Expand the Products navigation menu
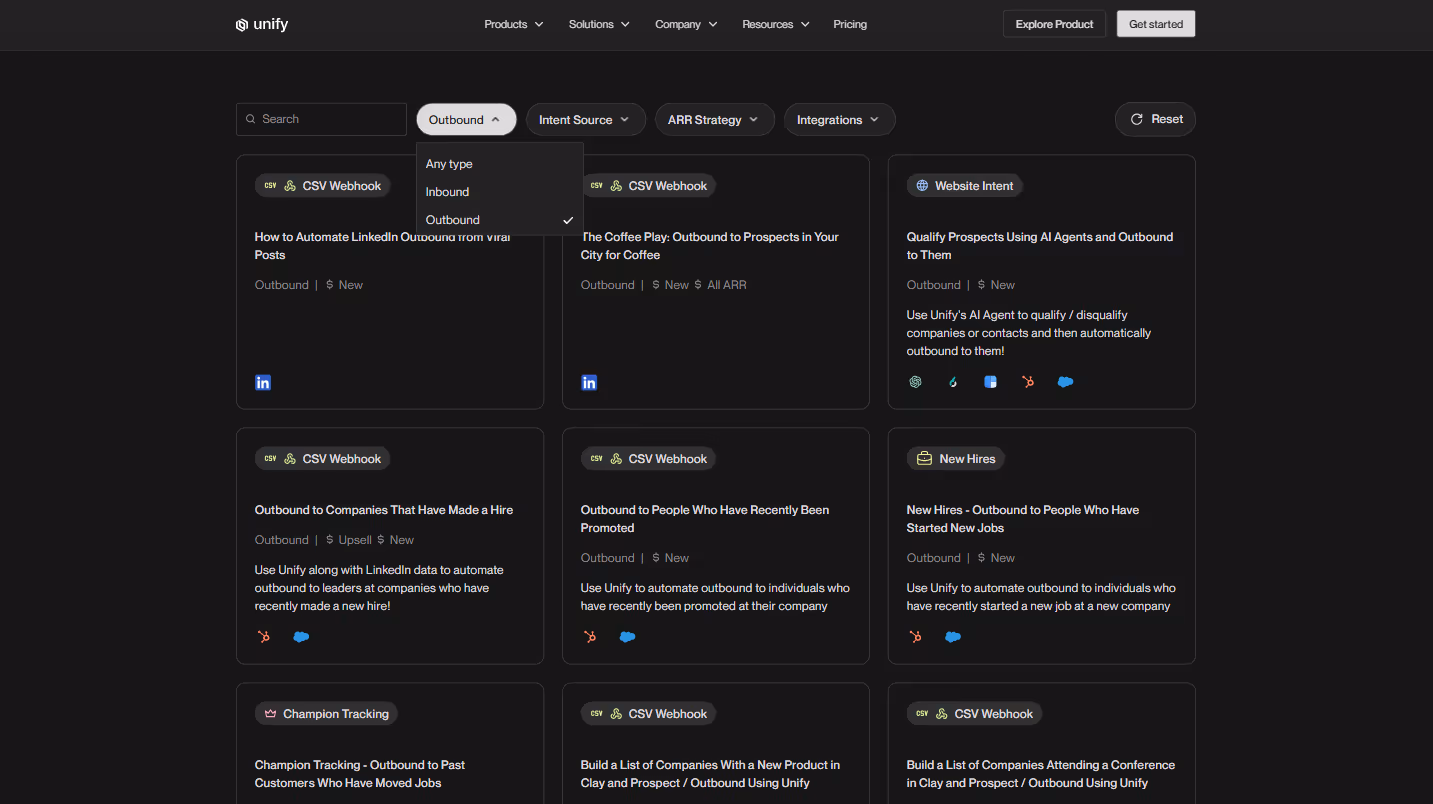The width and height of the screenshot is (1433, 804). pyautogui.click(x=514, y=24)
